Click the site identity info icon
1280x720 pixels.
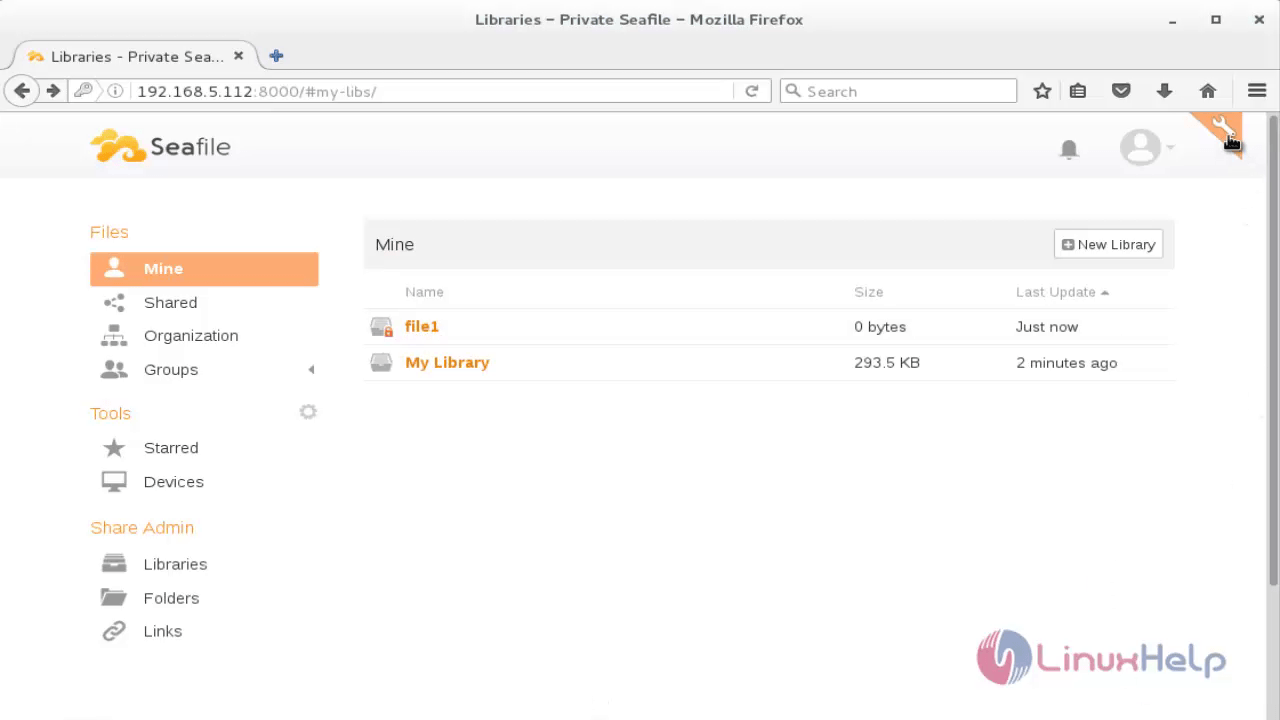click(115, 91)
